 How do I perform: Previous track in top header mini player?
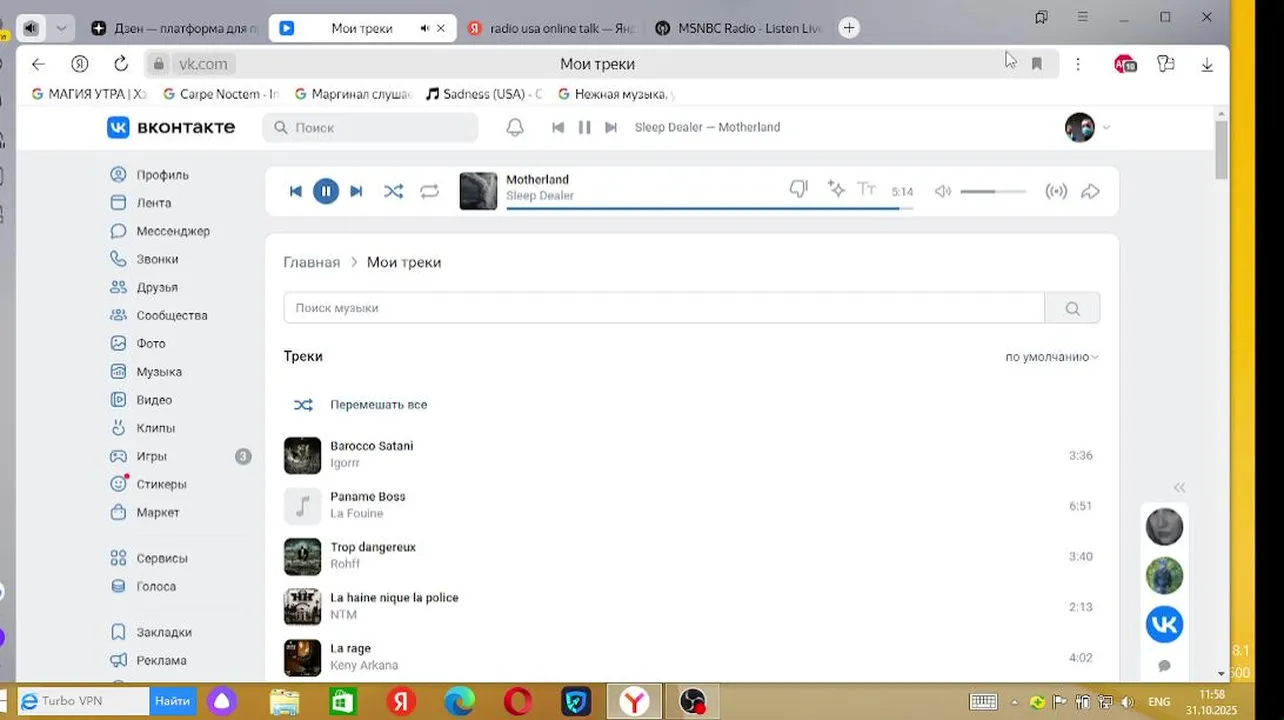558,127
